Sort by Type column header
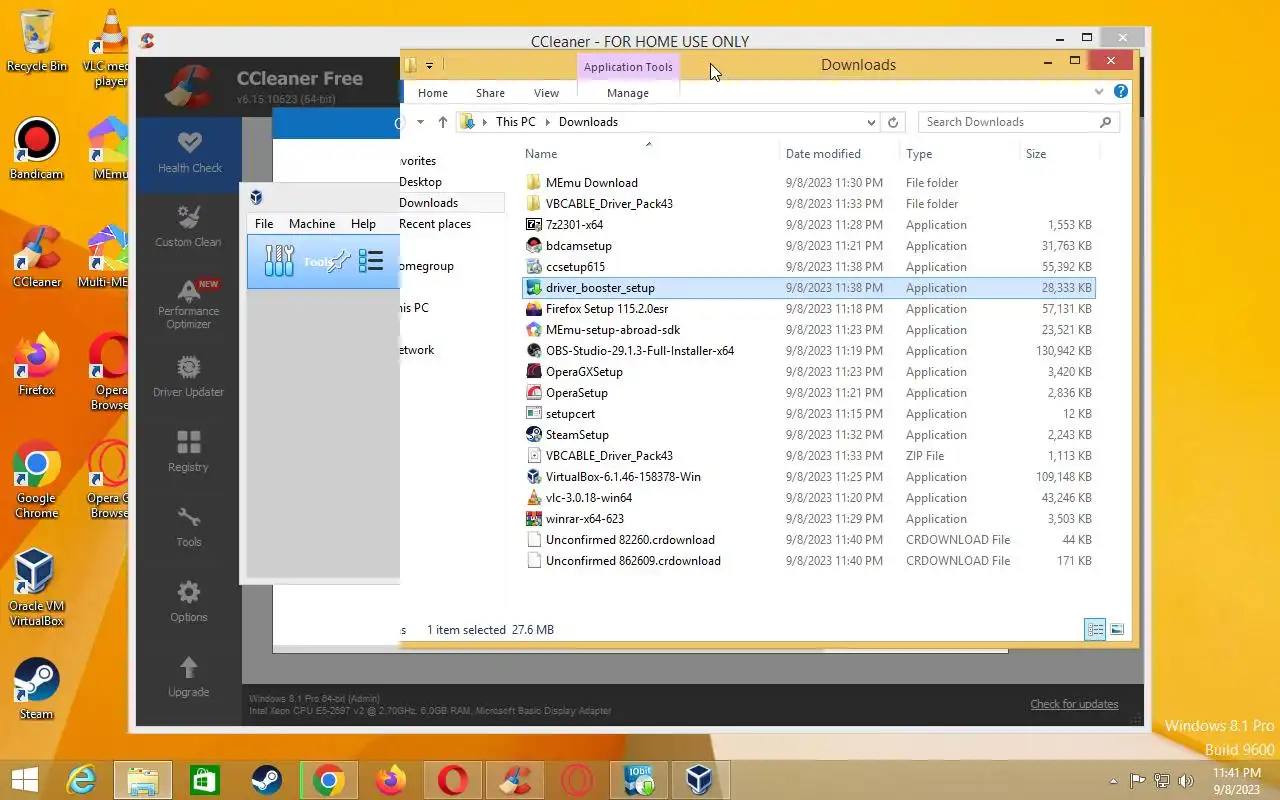 (x=919, y=154)
